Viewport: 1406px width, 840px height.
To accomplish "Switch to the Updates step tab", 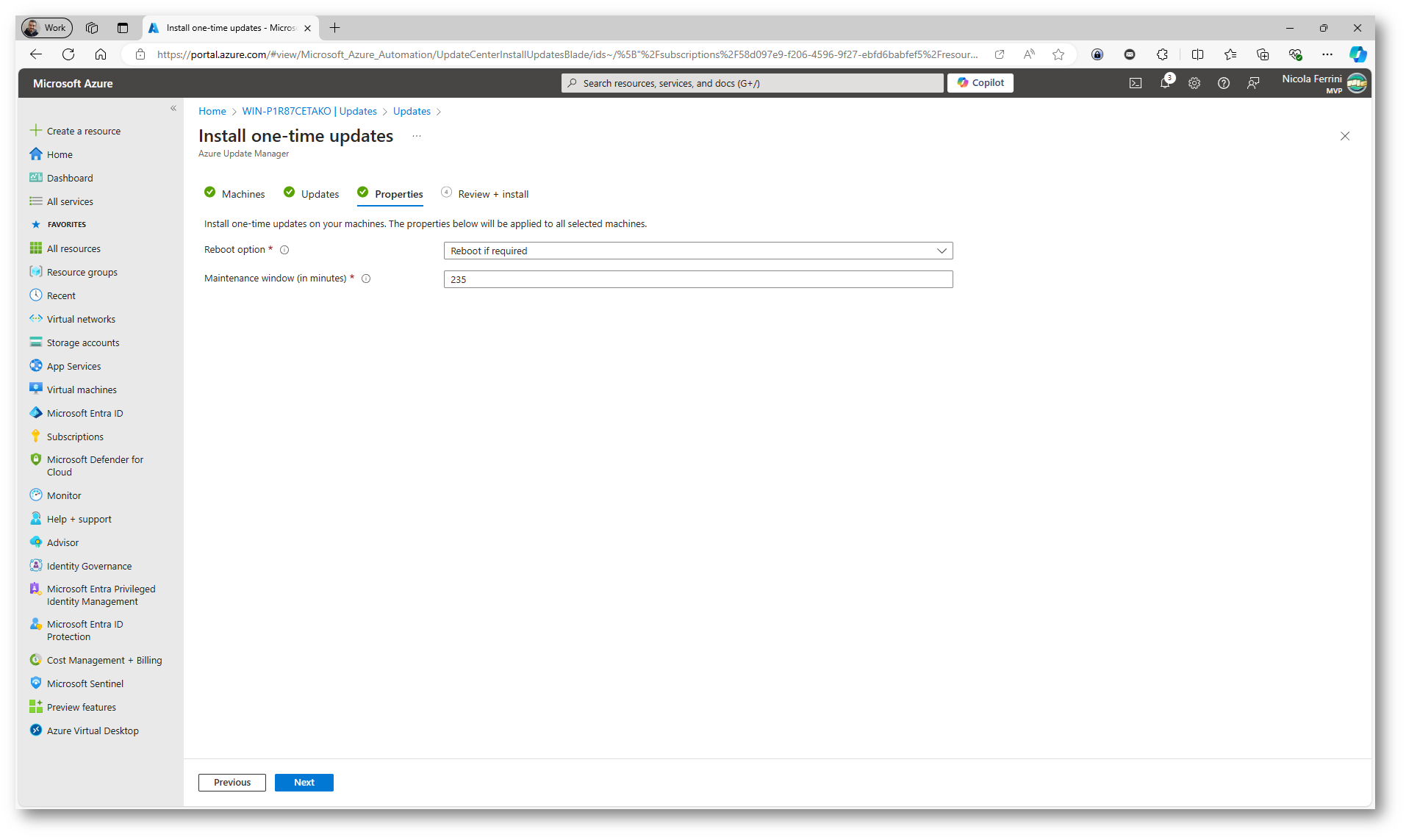I will (x=312, y=194).
